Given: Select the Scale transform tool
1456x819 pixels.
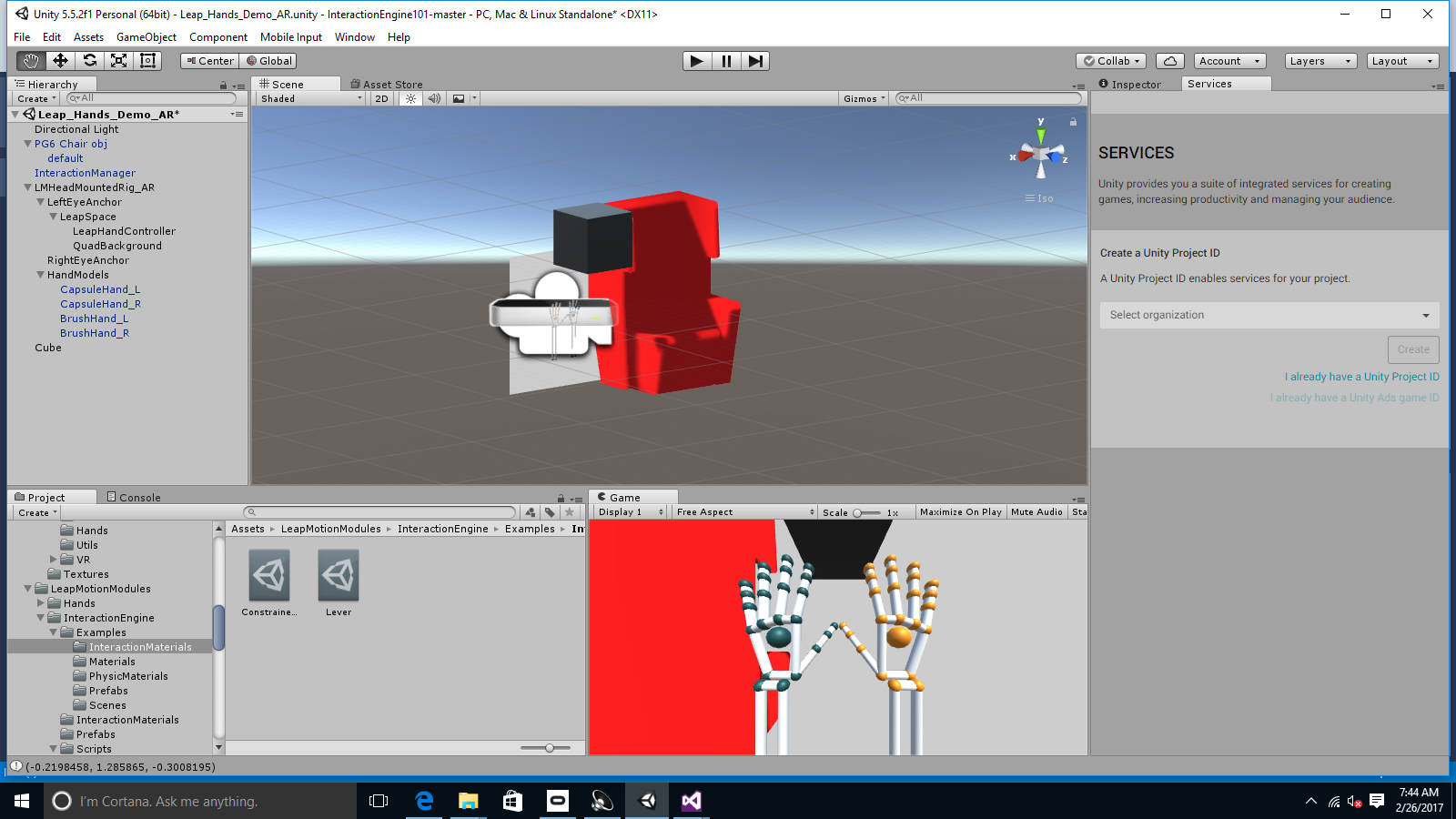Looking at the screenshot, I should click(118, 61).
